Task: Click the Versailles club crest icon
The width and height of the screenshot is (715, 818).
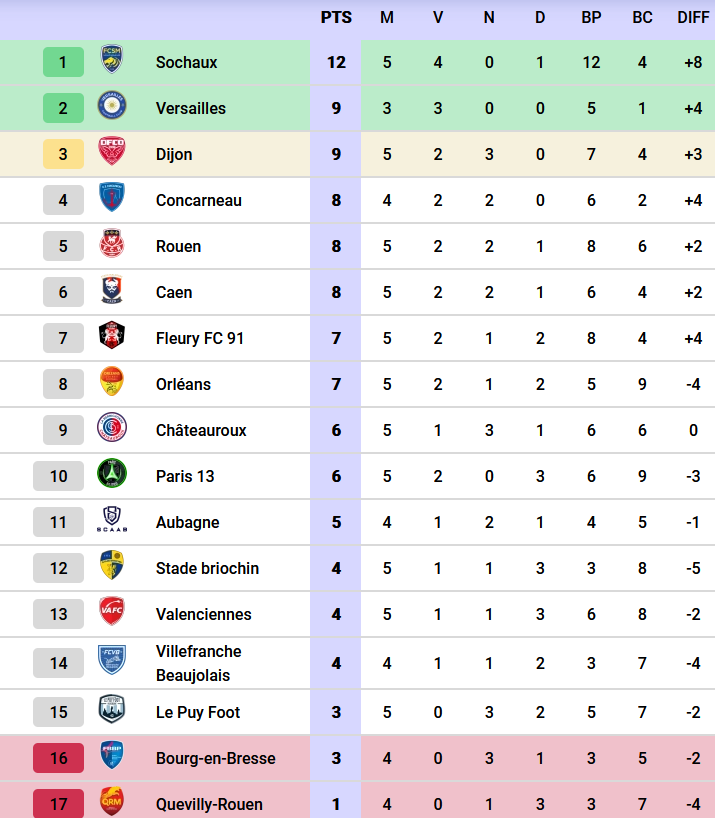Action: [x=111, y=107]
